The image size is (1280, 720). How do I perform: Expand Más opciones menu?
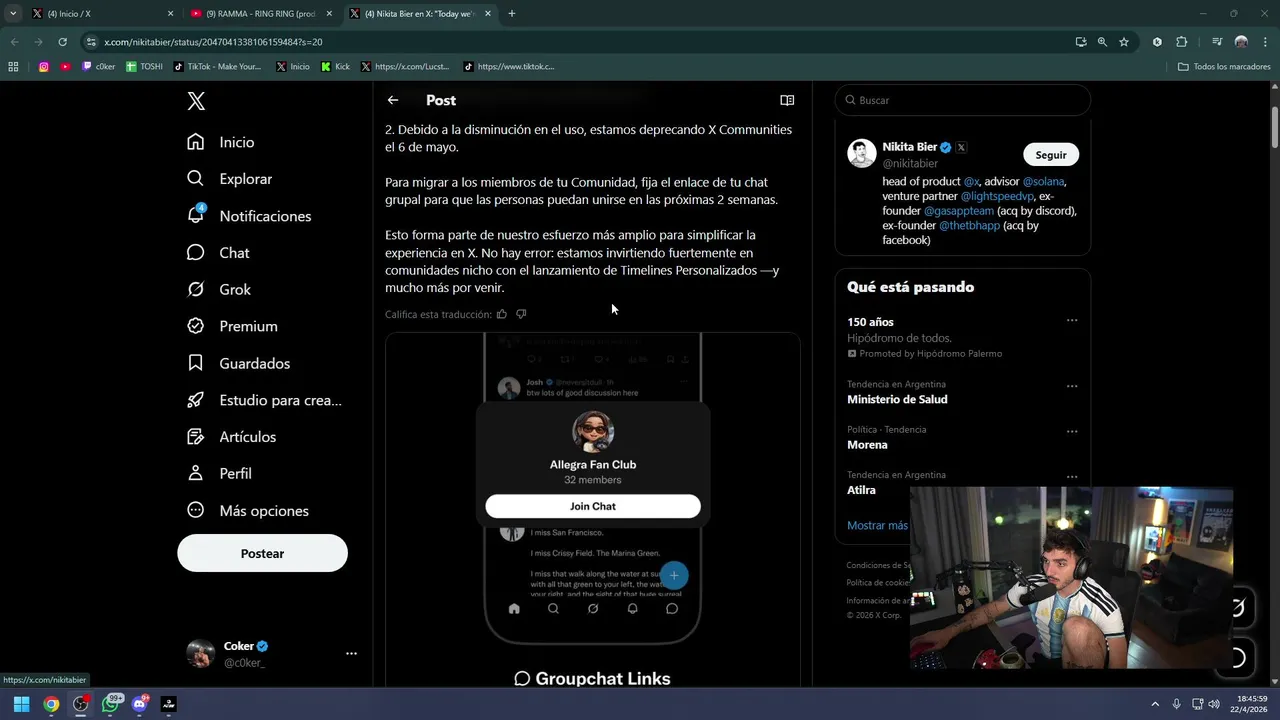[x=248, y=510]
